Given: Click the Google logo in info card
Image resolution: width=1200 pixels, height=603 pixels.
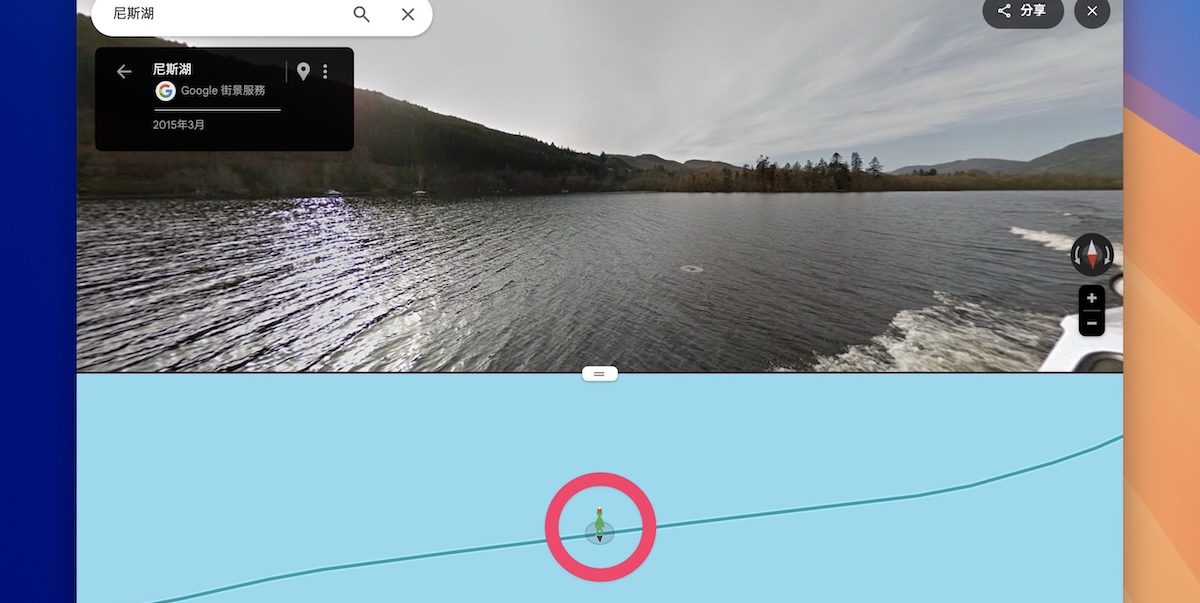Looking at the screenshot, I should [165, 91].
